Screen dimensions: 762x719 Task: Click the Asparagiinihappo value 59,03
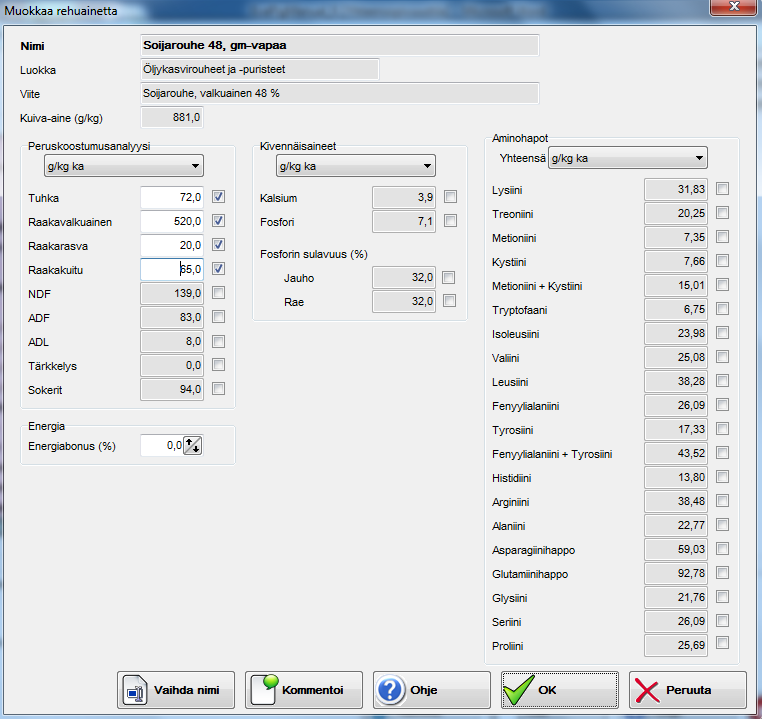pyautogui.click(x=676, y=549)
